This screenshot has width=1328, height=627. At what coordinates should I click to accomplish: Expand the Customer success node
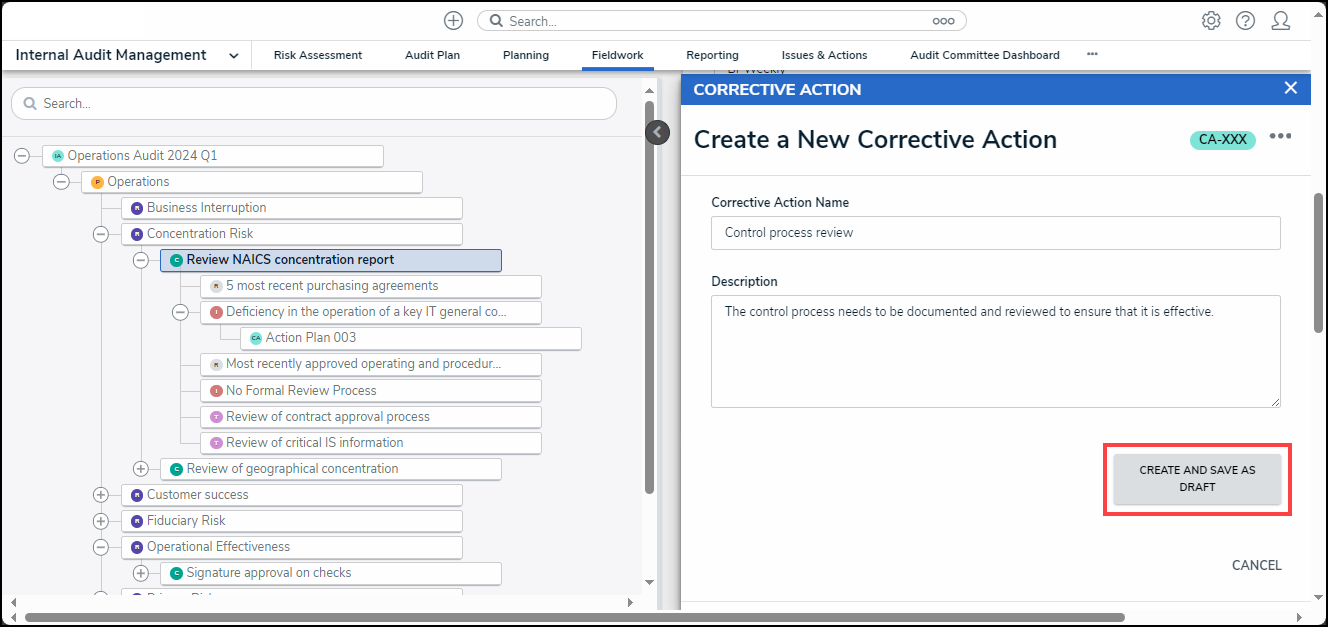(x=100, y=495)
